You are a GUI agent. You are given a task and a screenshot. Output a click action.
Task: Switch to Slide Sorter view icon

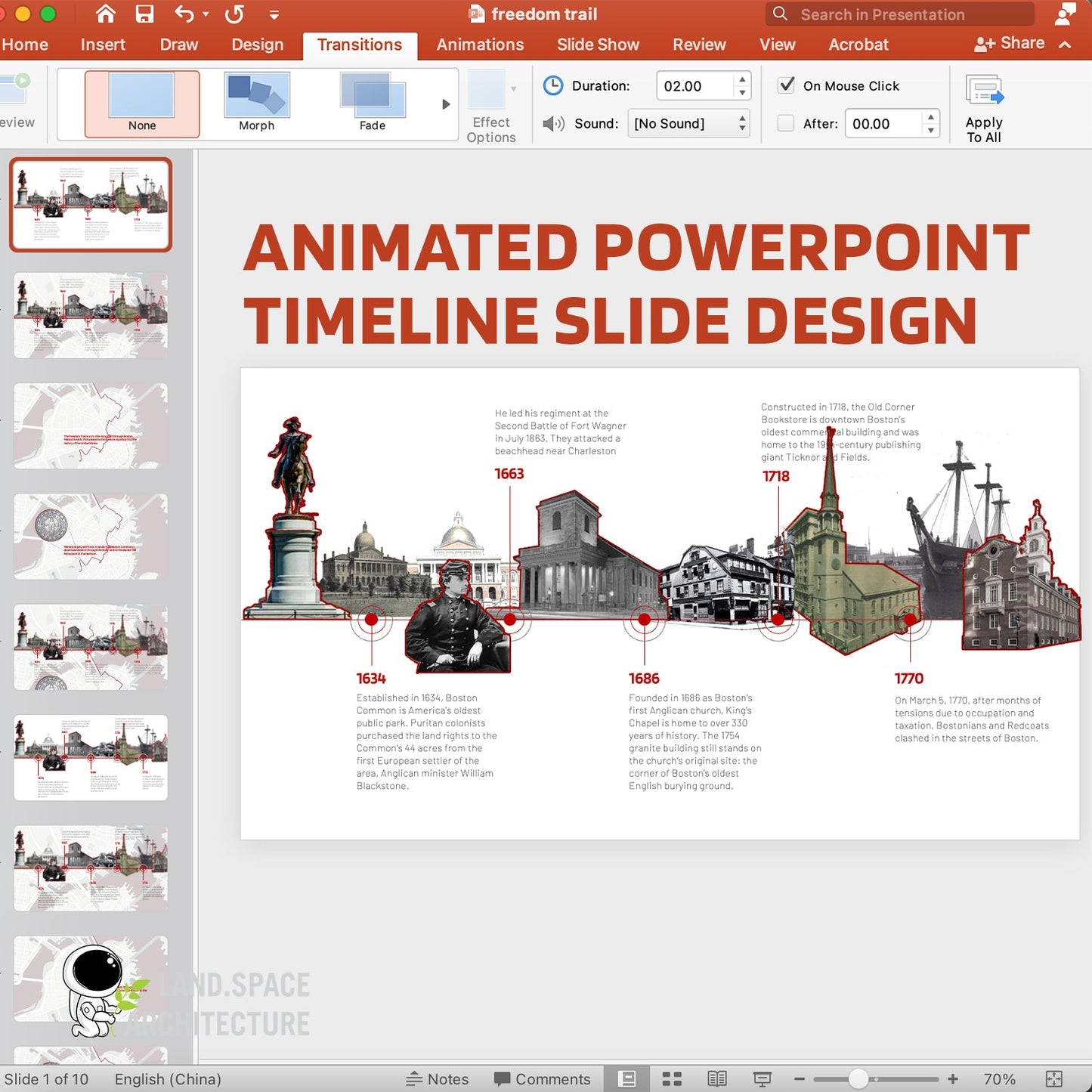[x=672, y=1078]
